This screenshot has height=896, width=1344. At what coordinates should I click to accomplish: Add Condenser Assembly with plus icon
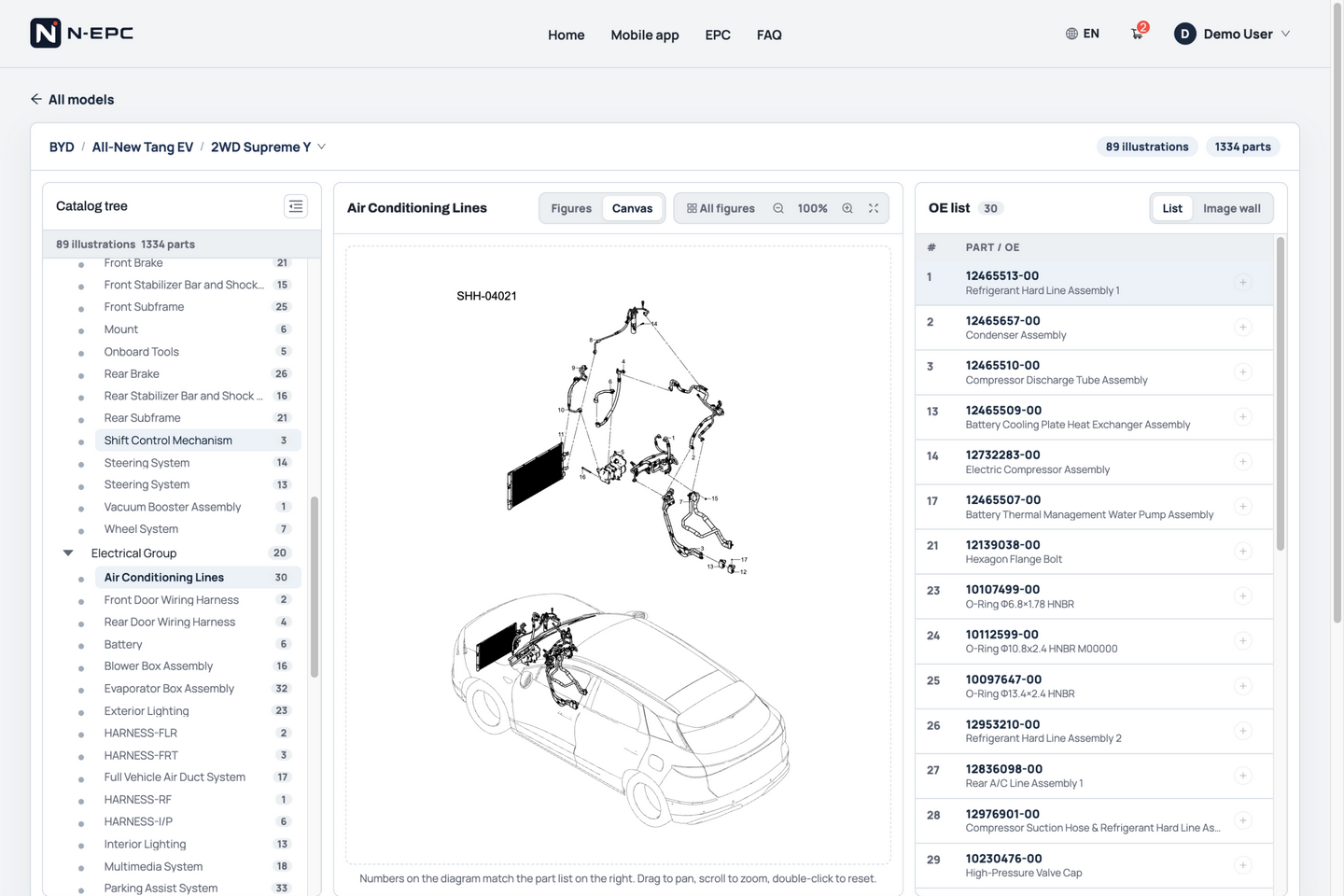pyautogui.click(x=1243, y=327)
